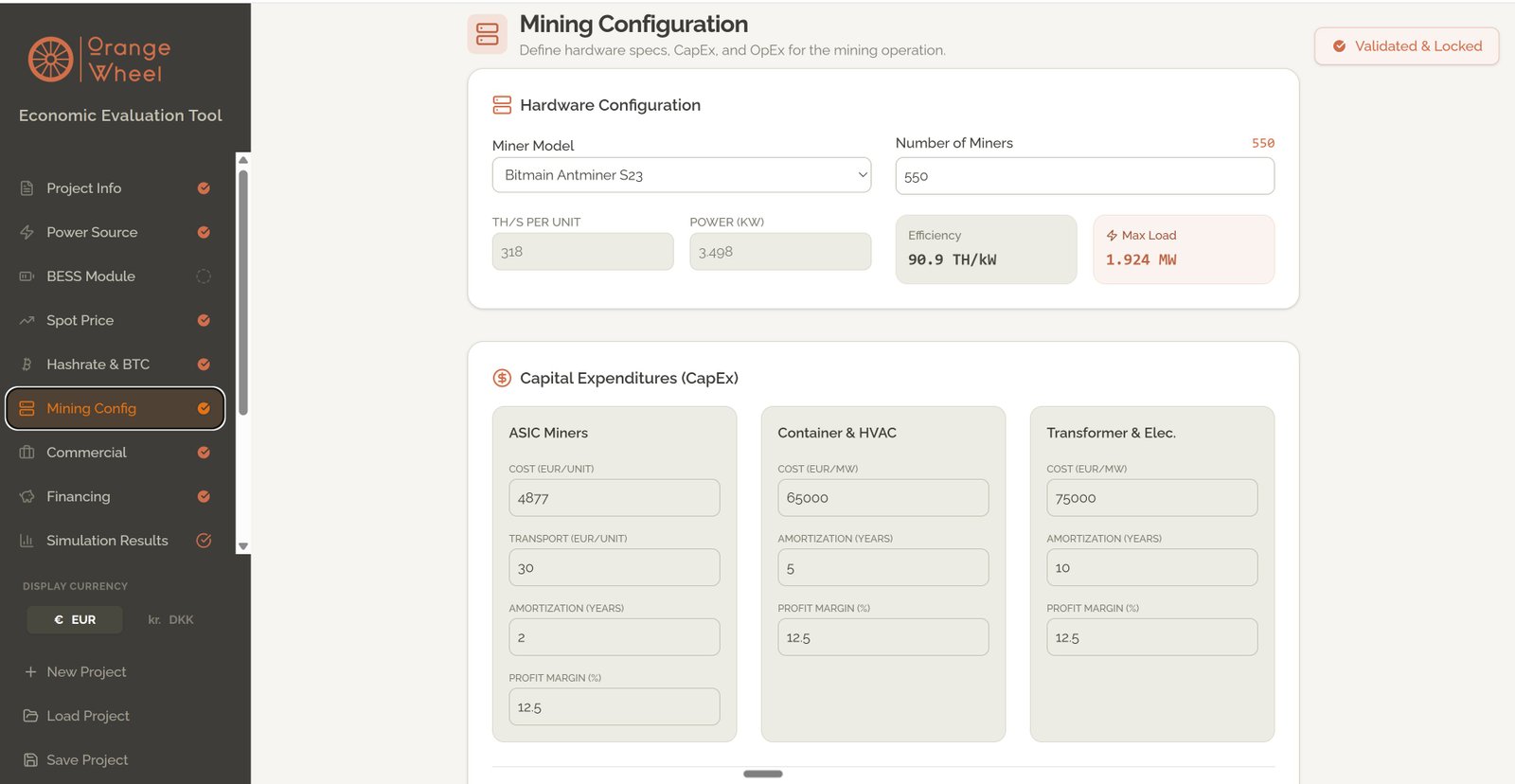Click the Mining Configuration header server icon
The width and height of the screenshot is (1515, 784).
click(488, 34)
